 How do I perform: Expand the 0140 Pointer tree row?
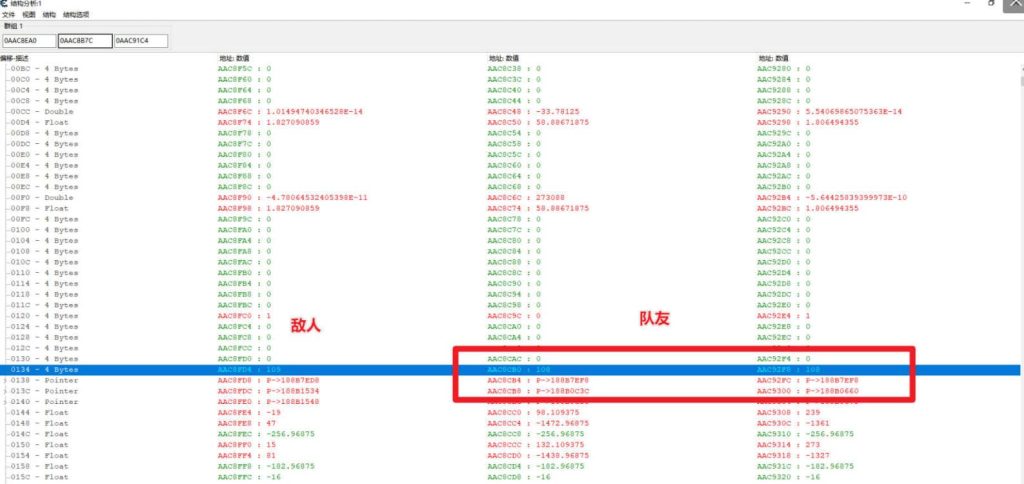[x=5, y=402]
